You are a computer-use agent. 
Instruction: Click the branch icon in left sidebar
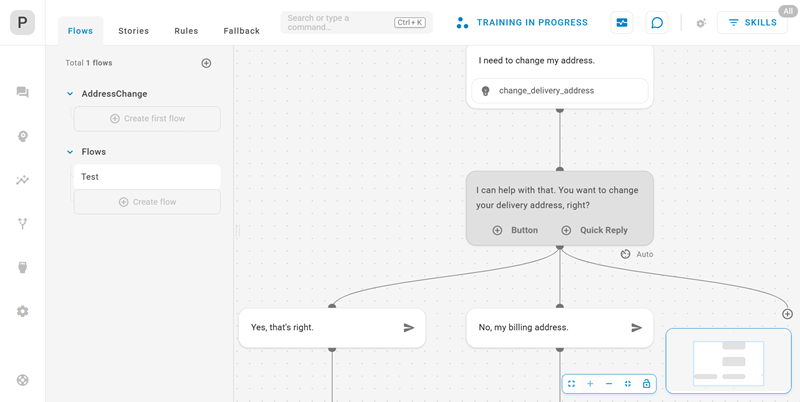(22, 224)
